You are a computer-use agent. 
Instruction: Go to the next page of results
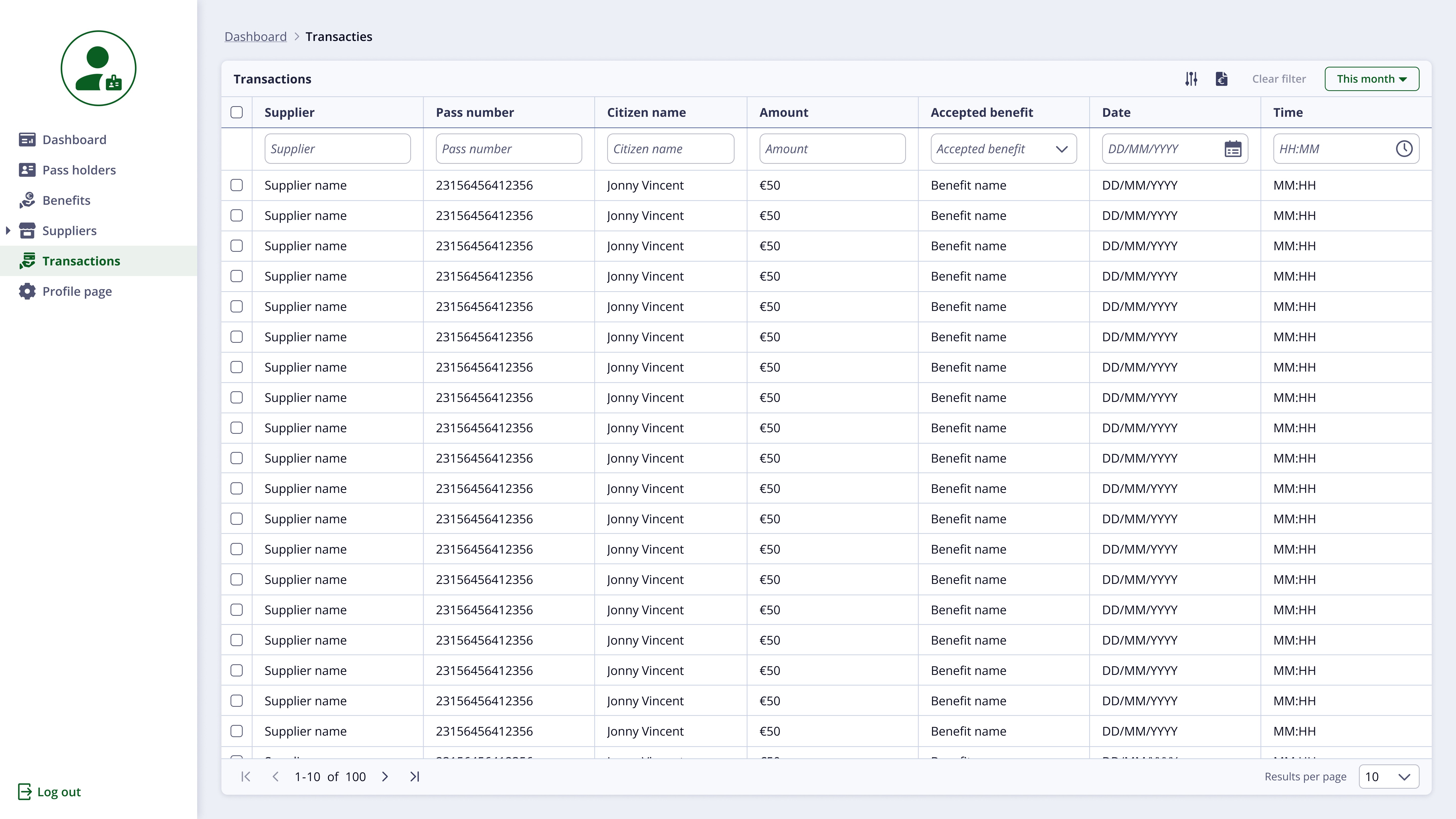pyautogui.click(x=385, y=777)
